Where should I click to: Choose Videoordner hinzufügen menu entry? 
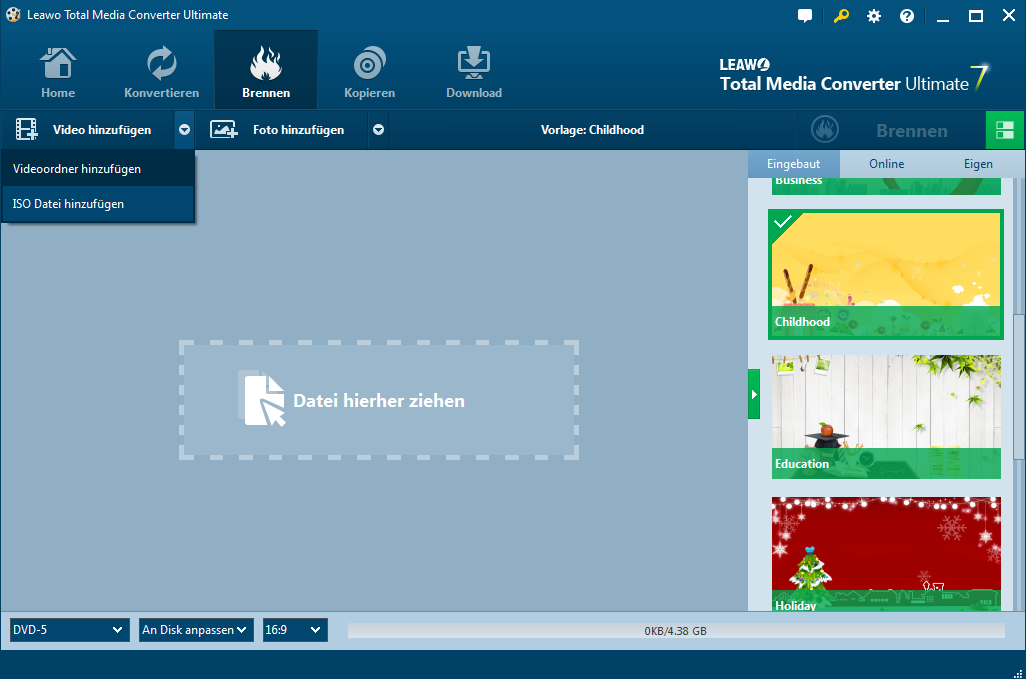(97, 169)
